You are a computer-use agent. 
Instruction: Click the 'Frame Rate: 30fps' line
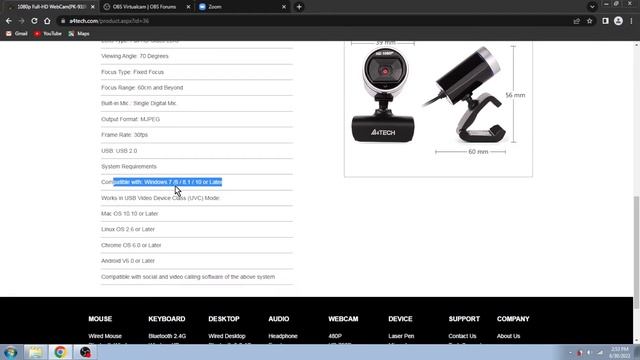click(x=124, y=135)
